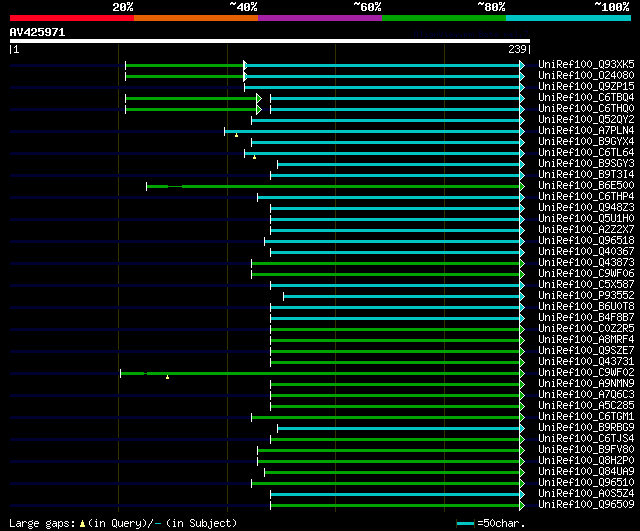Screen dimensions: 640x531
Task: Click the green arrowhead on the C6TBQ4 row
Action: 259,98
